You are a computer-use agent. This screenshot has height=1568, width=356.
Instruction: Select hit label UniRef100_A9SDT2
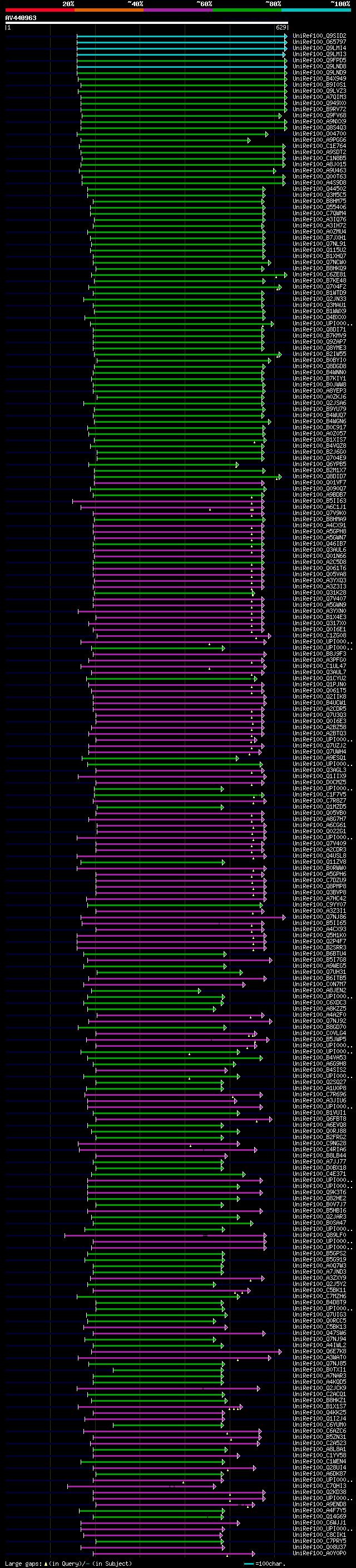[x=319, y=152]
